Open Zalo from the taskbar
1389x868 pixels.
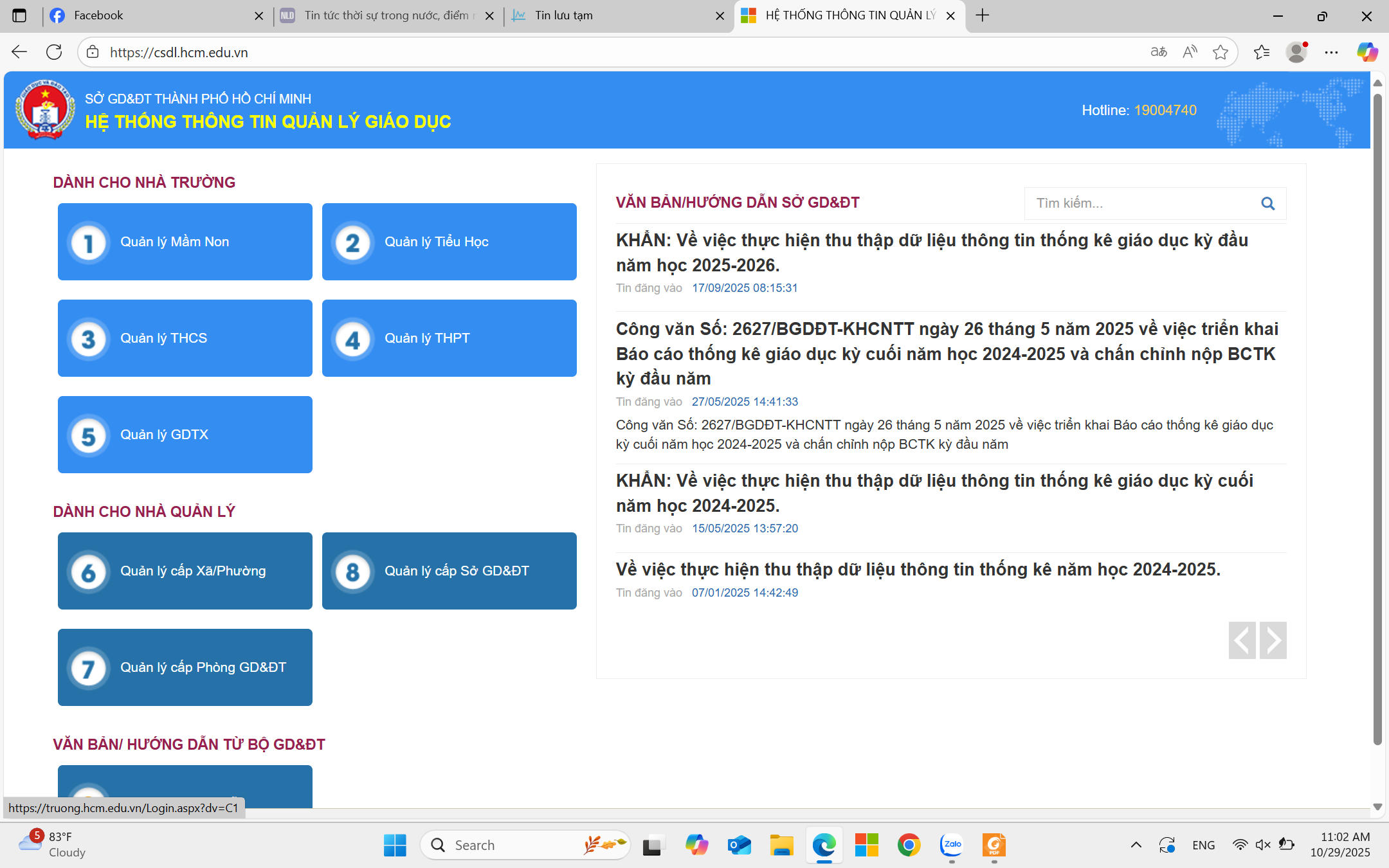click(x=952, y=845)
